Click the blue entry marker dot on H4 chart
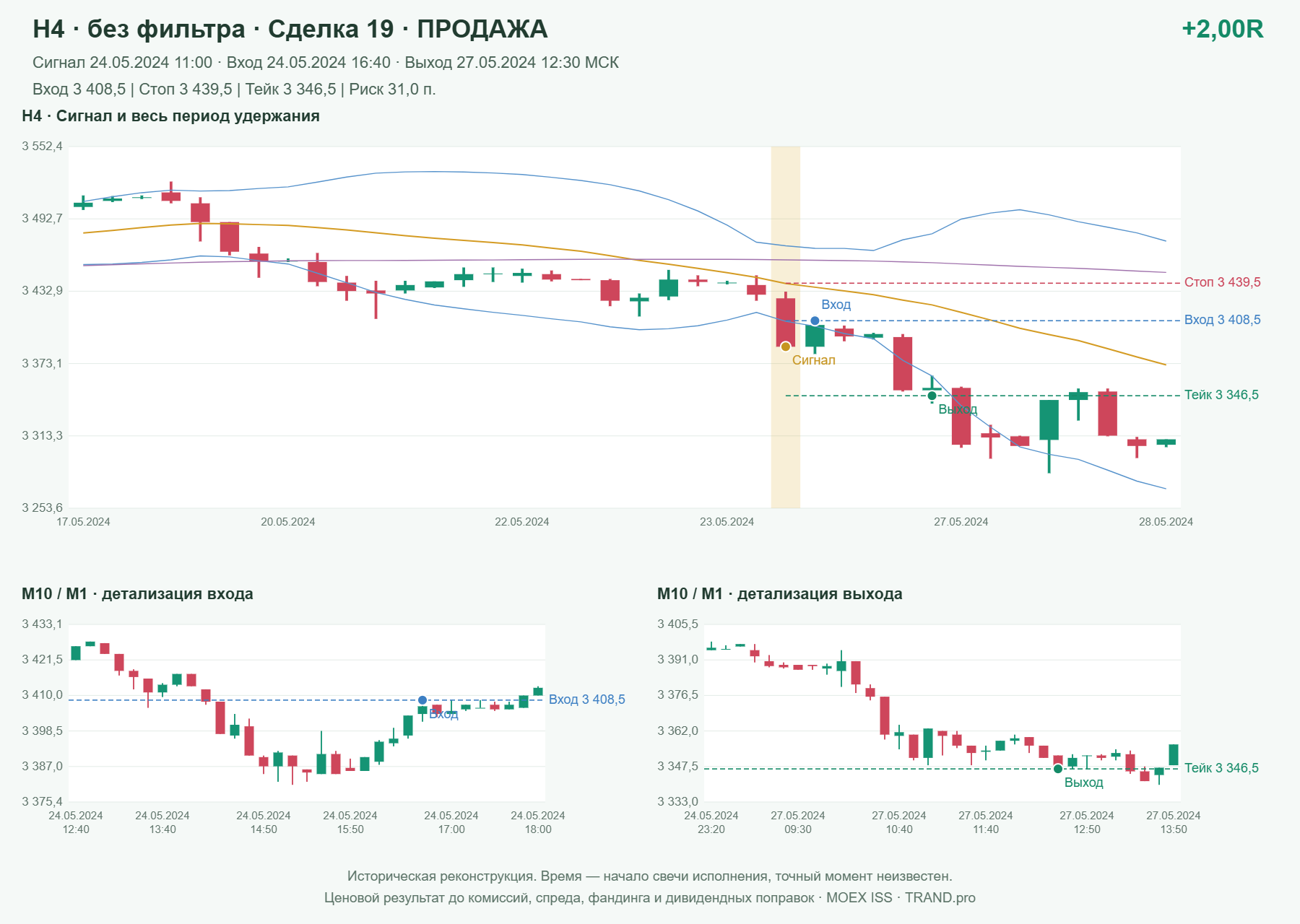Image resolution: width=1300 pixels, height=924 pixels. 815,321
